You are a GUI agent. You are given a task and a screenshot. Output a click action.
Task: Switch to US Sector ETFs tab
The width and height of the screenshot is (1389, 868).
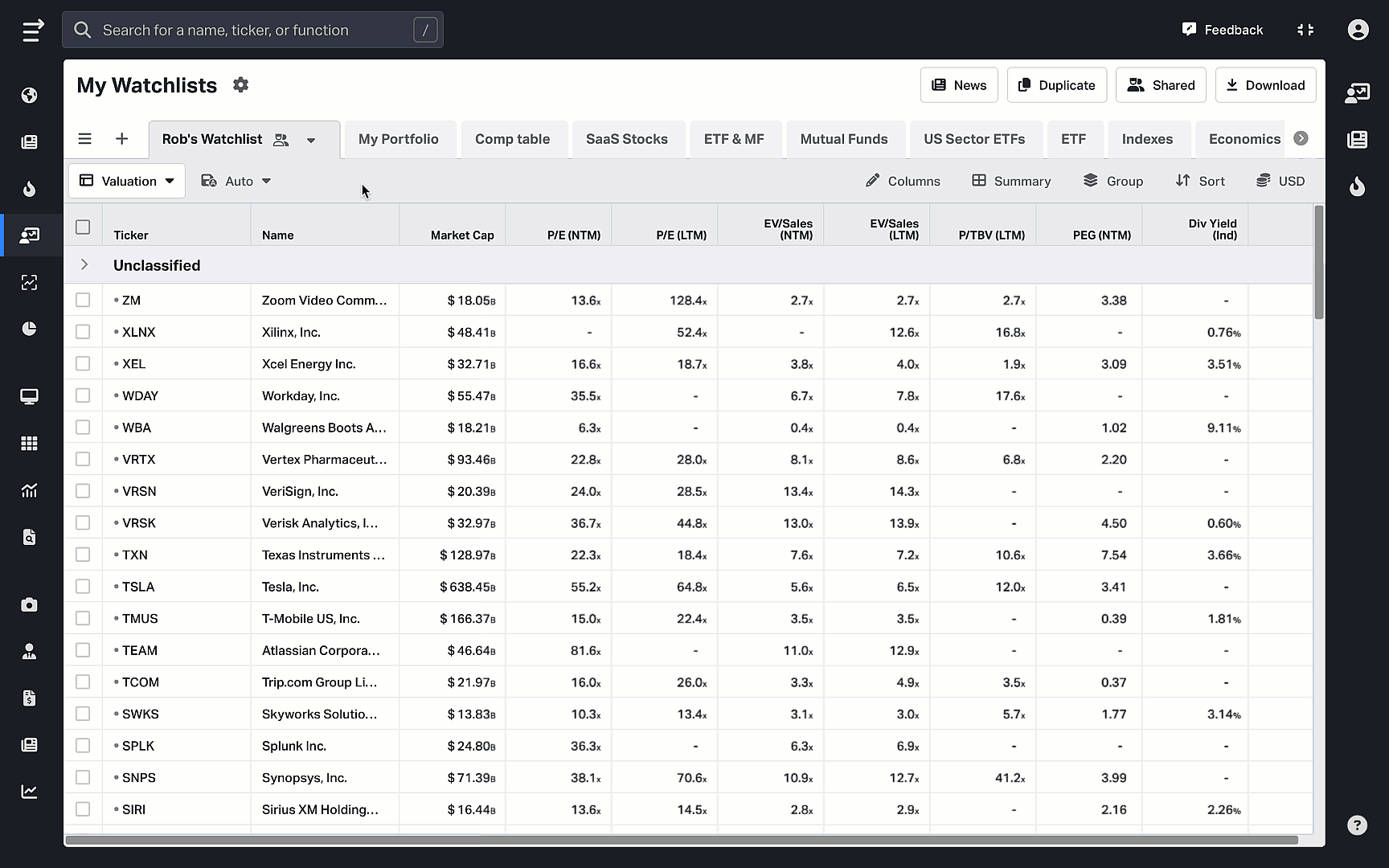[x=974, y=139]
